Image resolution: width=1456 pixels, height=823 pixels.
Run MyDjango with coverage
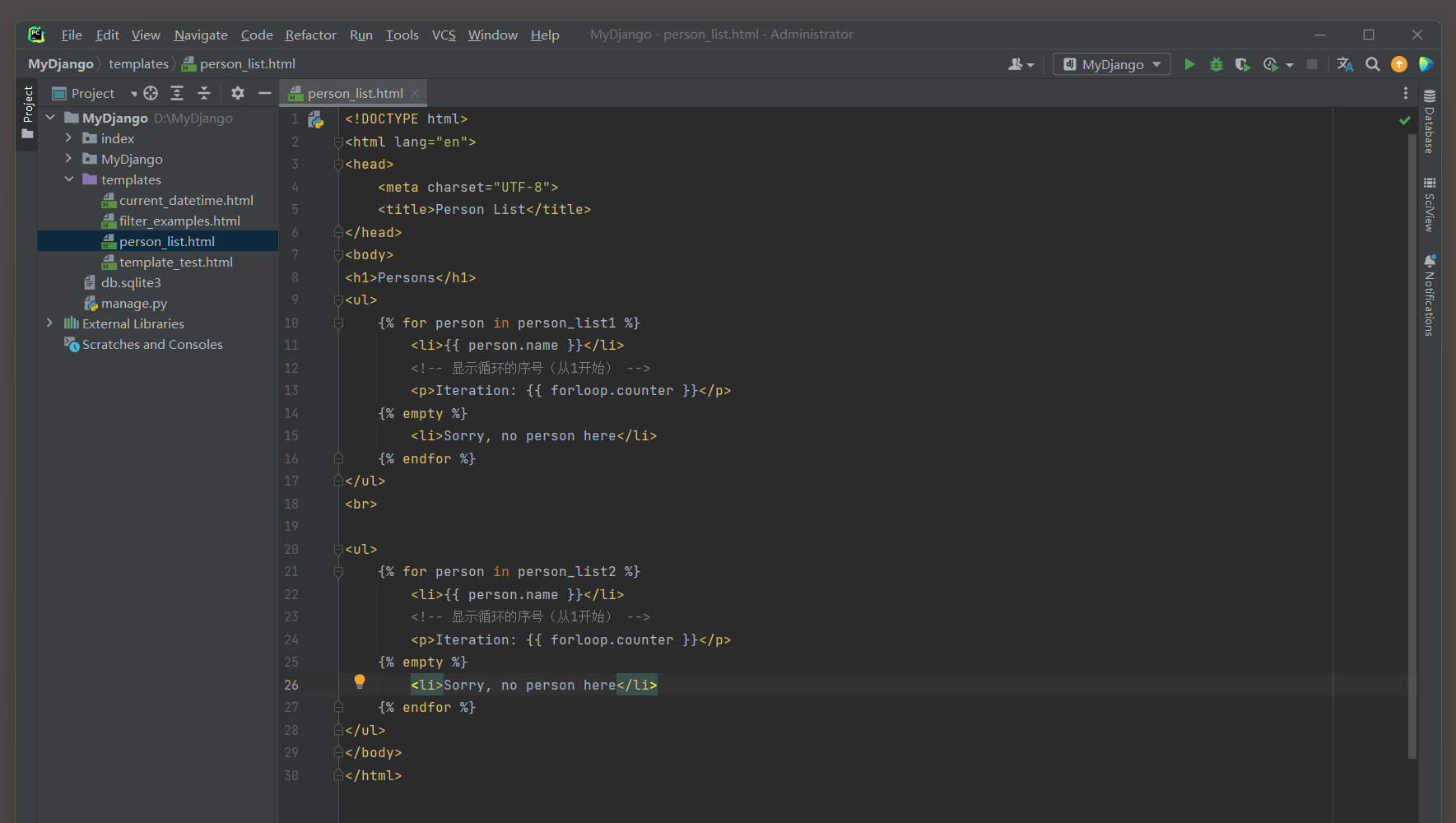tap(1243, 64)
